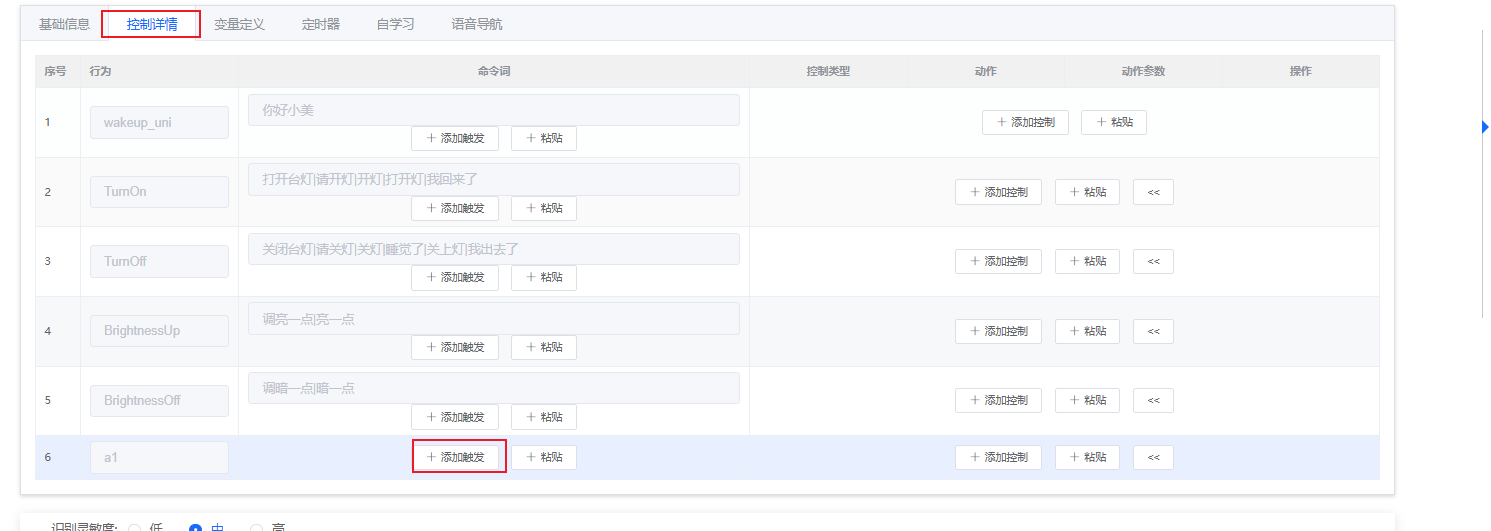Select the 中 sensitivity radio button
This screenshot has width=1491, height=531.
[196, 528]
